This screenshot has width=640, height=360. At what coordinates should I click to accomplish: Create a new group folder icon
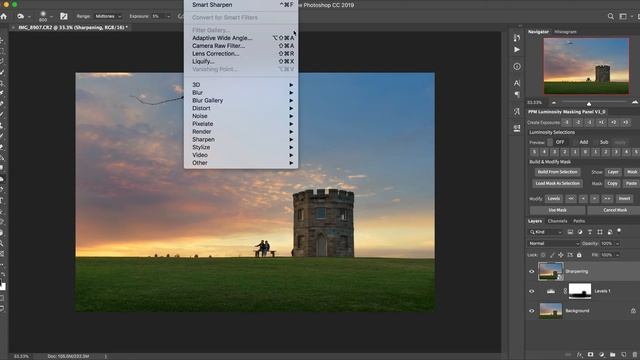tap(612, 355)
